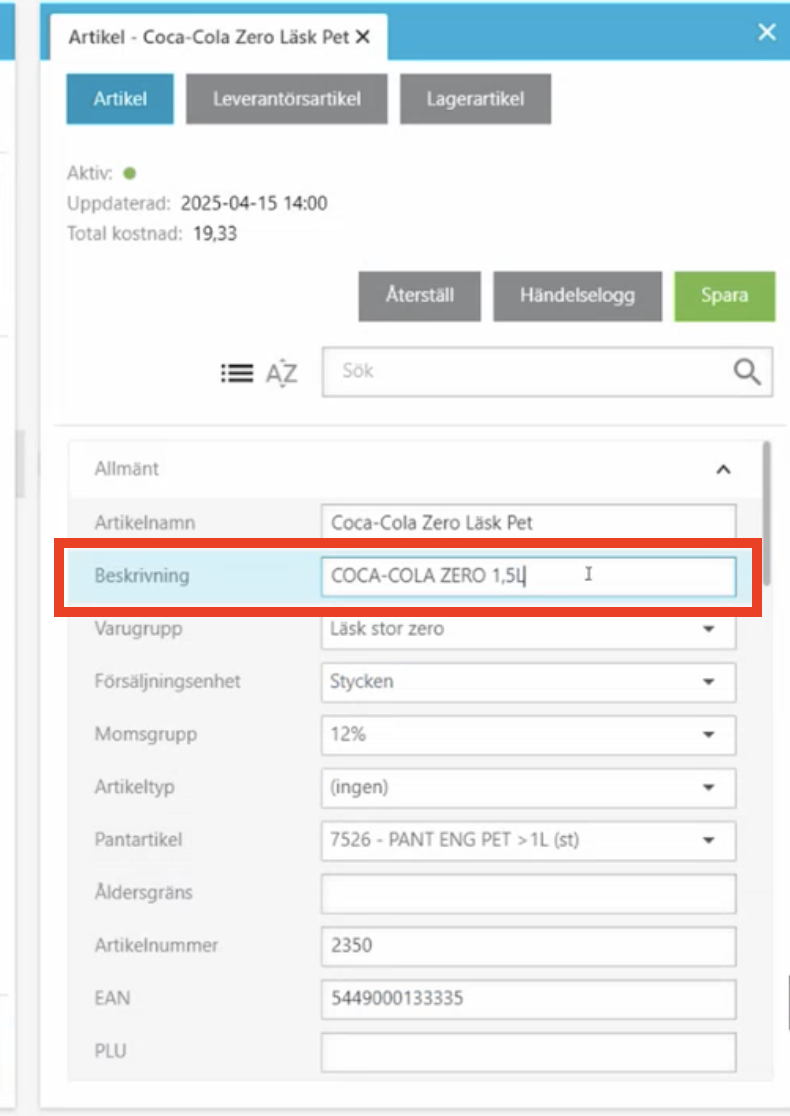Click the Allmänt section heading
The width and height of the screenshot is (790, 1116).
point(127,469)
